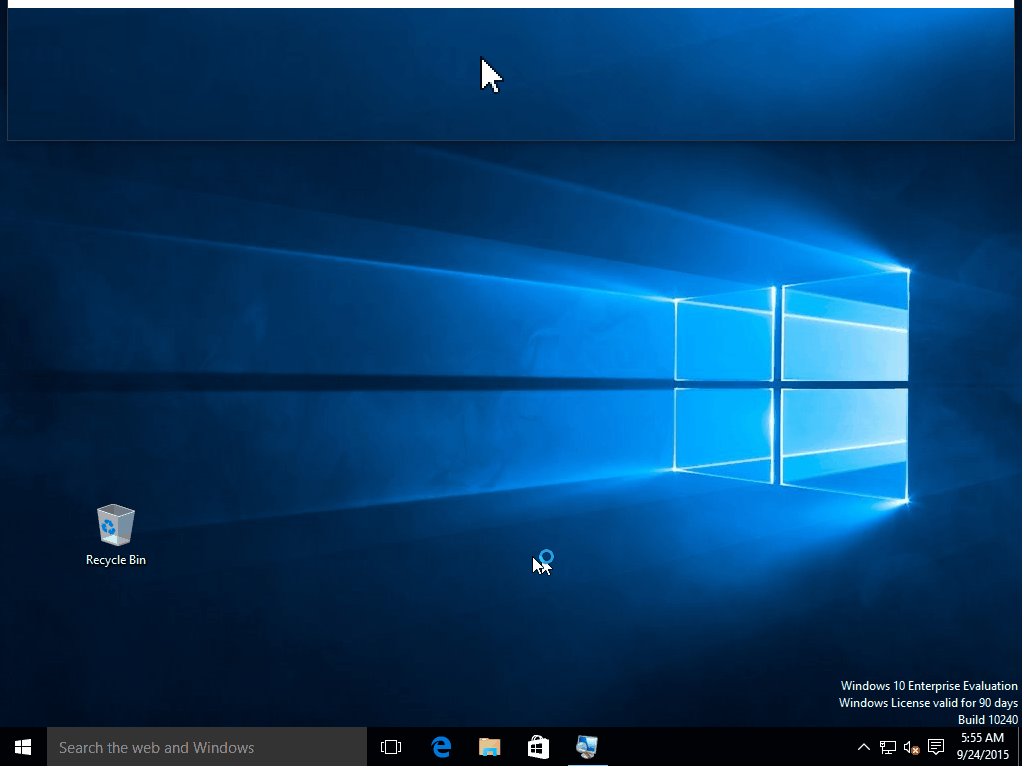This screenshot has width=1022, height=766.
Task: Show hidden system tray icons
Action: pos(864,747)
